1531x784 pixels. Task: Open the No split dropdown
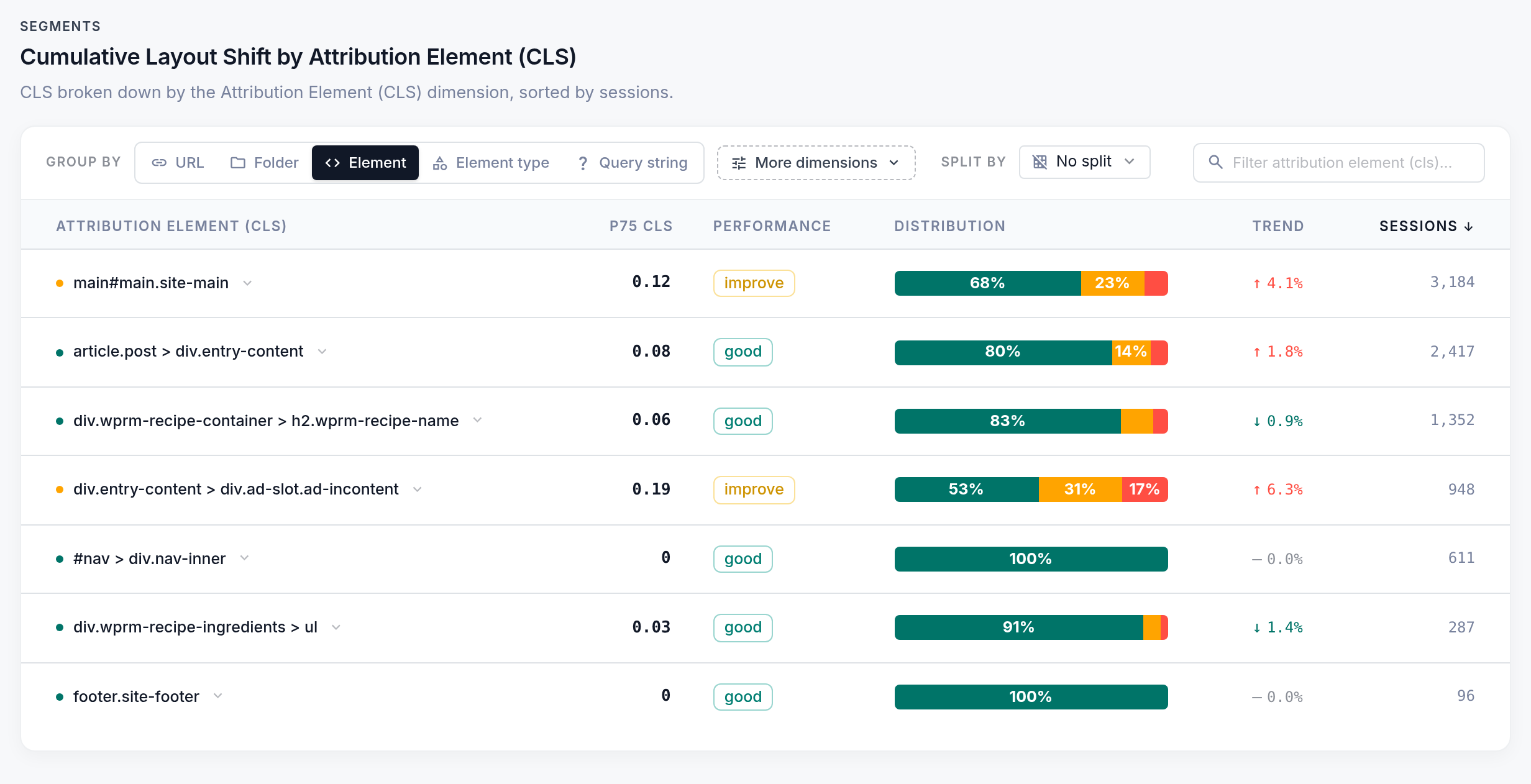pos(1084,162)
